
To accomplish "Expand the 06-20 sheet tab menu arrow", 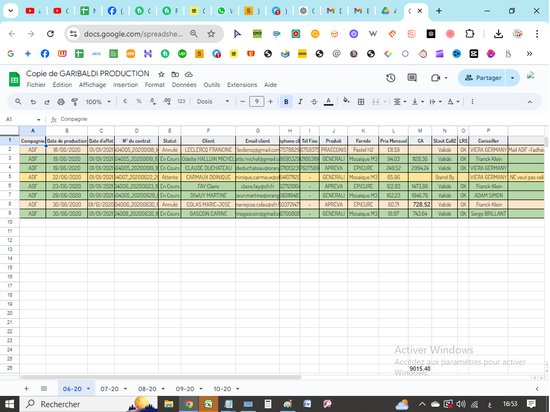I will tap(88, 389).
